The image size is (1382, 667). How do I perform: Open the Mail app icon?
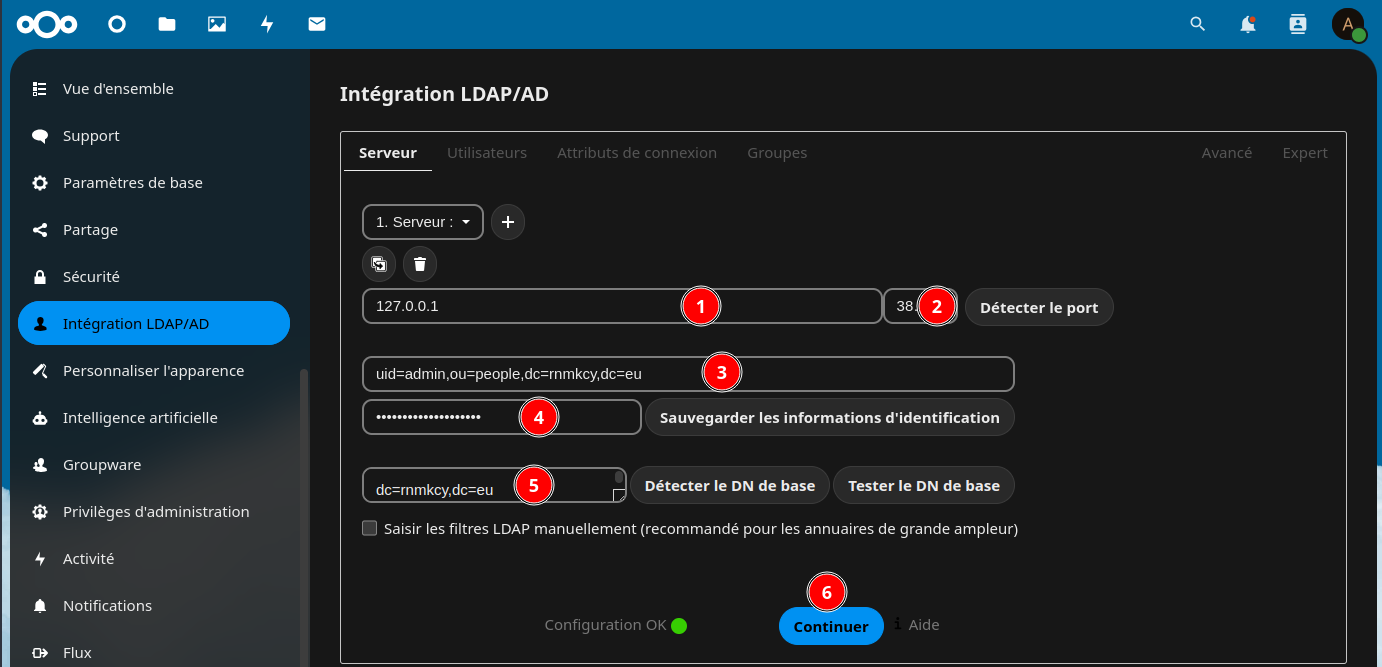pyautogui.click(x=317, y=24)
